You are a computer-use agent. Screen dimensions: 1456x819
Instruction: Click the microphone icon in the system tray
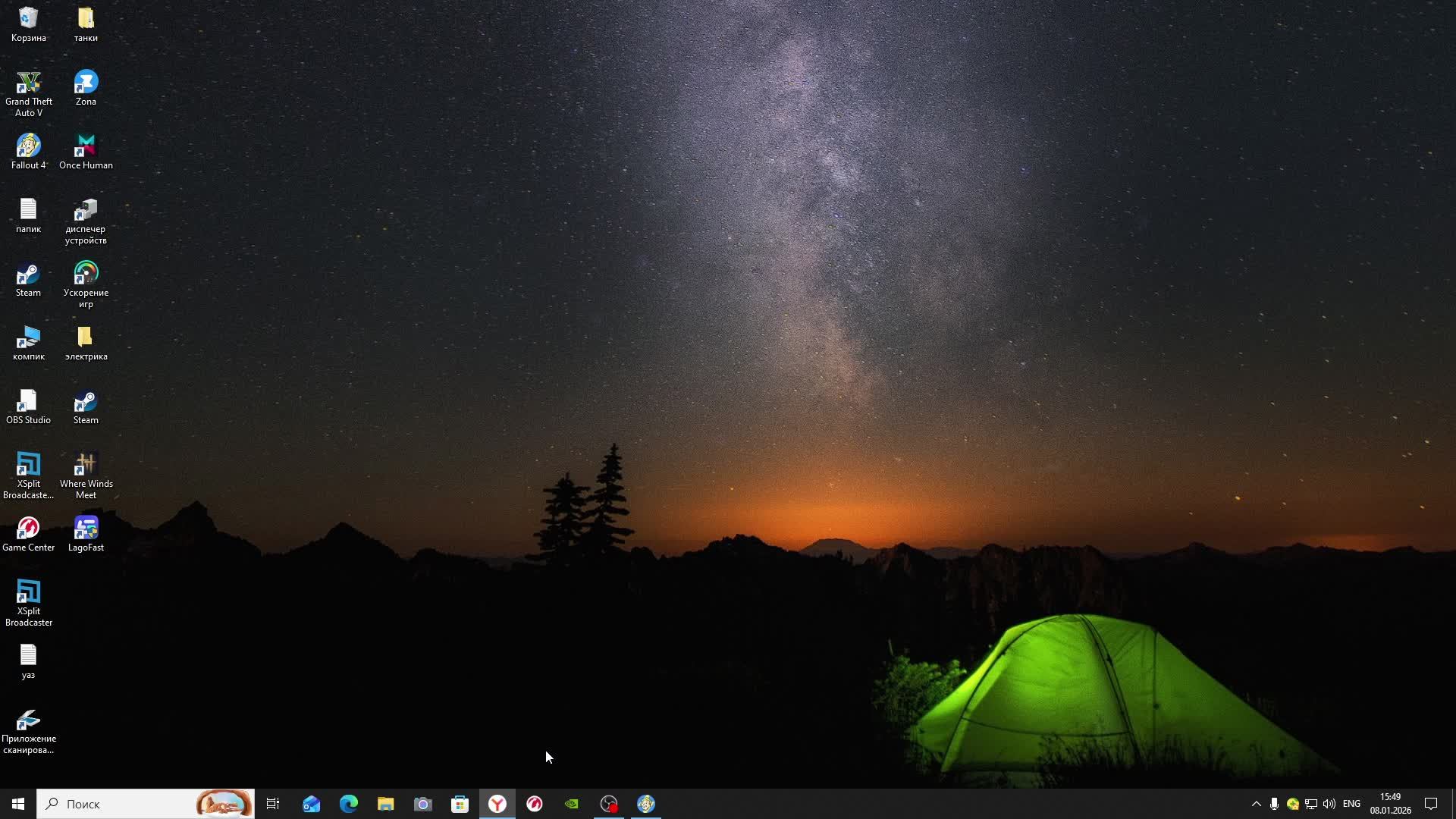click(x=1274, y=804)
